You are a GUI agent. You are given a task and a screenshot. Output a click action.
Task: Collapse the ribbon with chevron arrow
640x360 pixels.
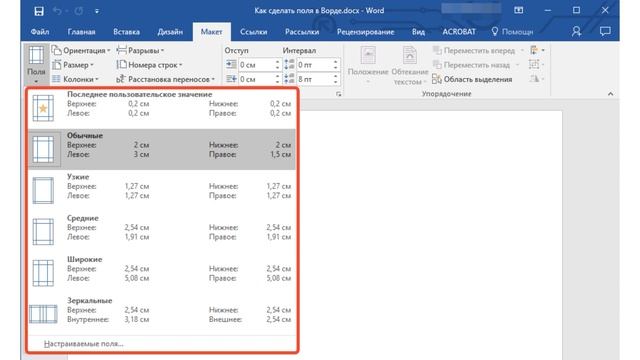[610, 94]
